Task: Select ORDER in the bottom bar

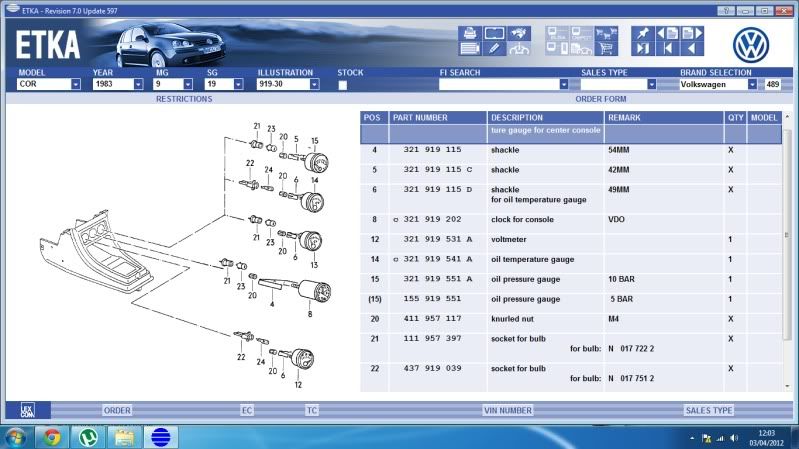Action: [117, 410]
